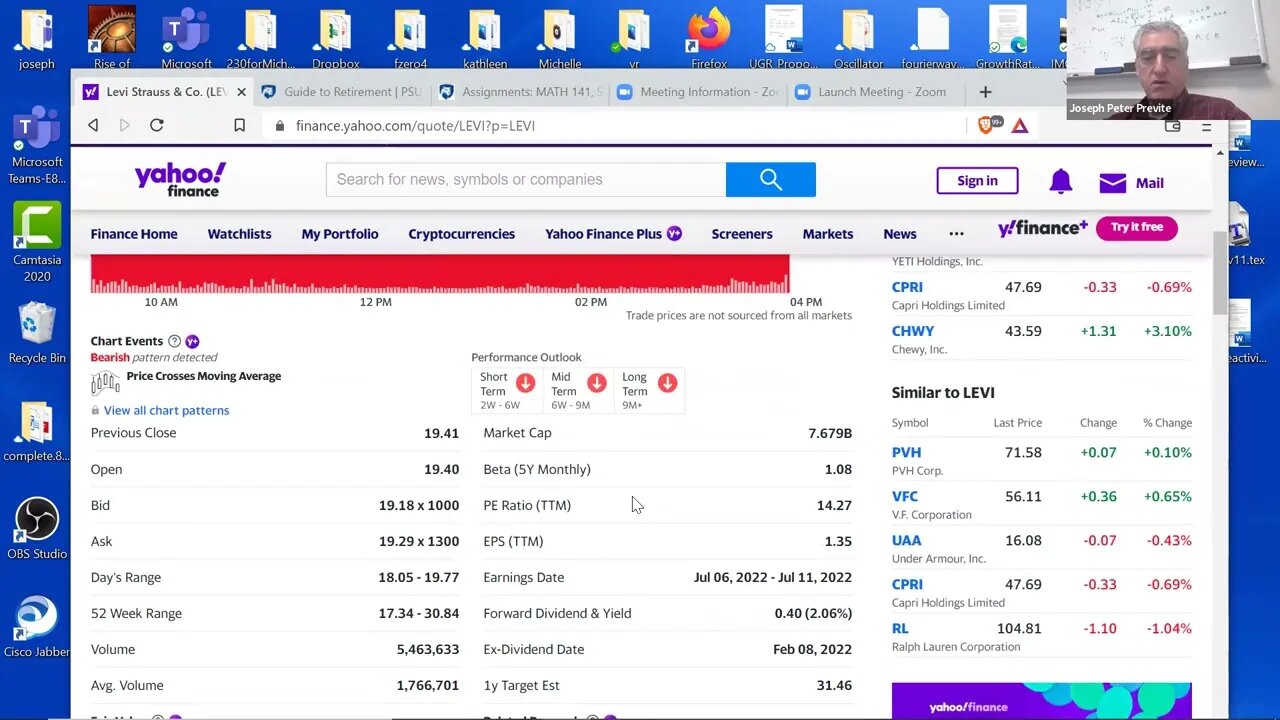Open the OBS Studio desktop icon
1280x720 pixels.
37,529
